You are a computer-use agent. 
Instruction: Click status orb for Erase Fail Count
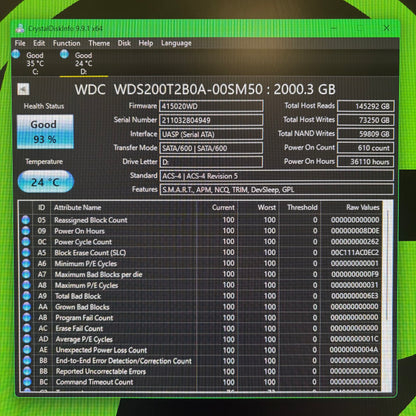tap(27, 328)
